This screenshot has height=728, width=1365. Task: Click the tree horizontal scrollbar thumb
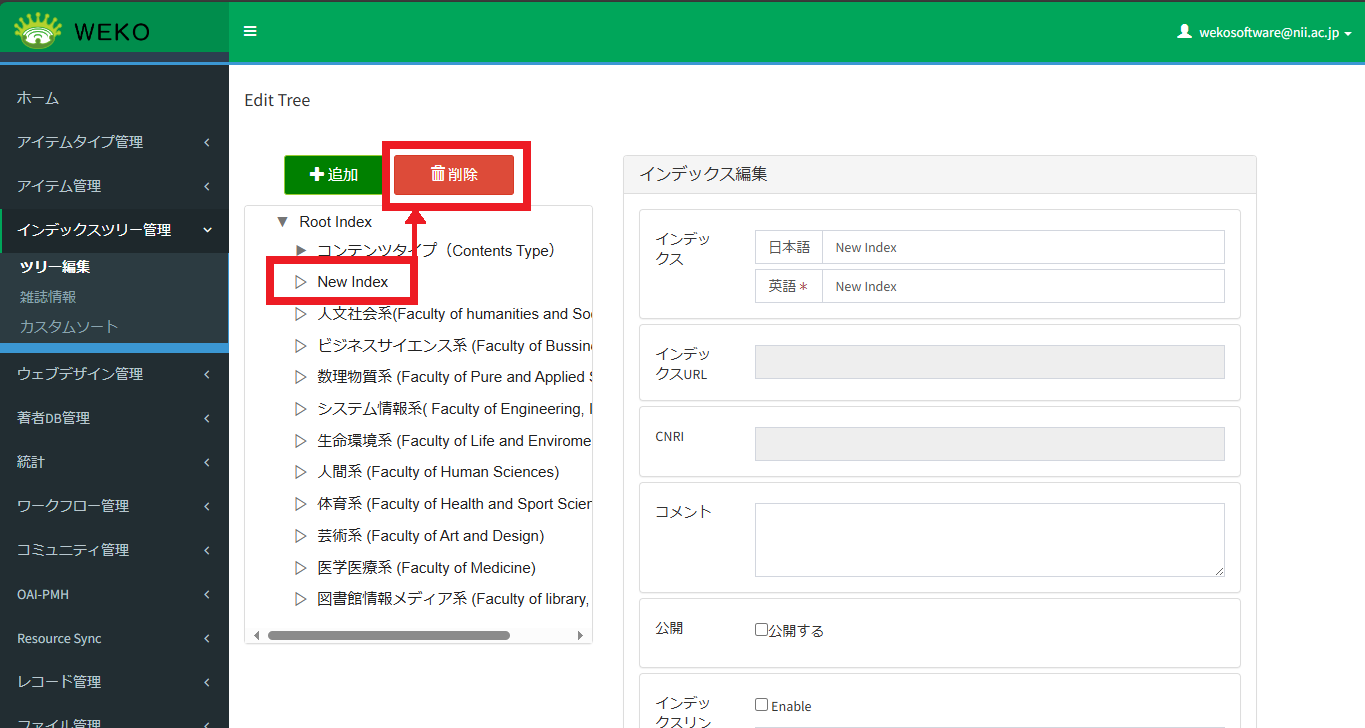point(388,635)
